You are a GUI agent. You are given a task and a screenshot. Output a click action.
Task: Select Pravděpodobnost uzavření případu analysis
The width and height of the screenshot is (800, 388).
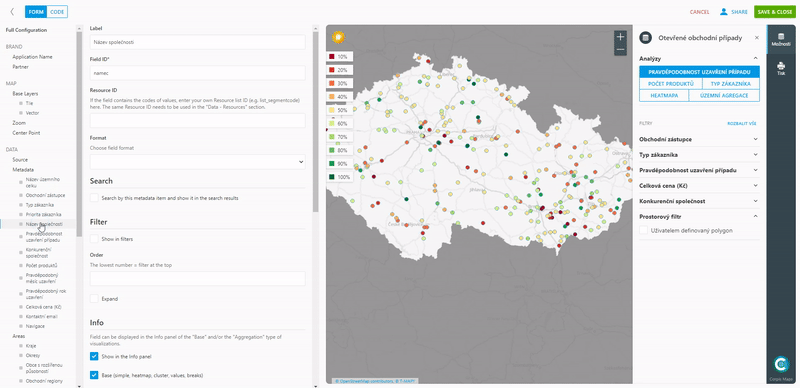[699, 72]
